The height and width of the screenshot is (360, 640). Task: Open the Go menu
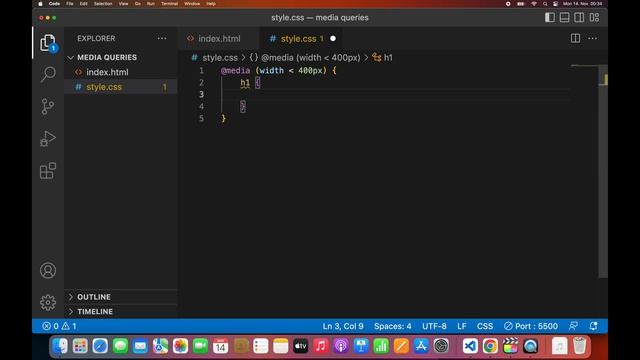[138, 4]
